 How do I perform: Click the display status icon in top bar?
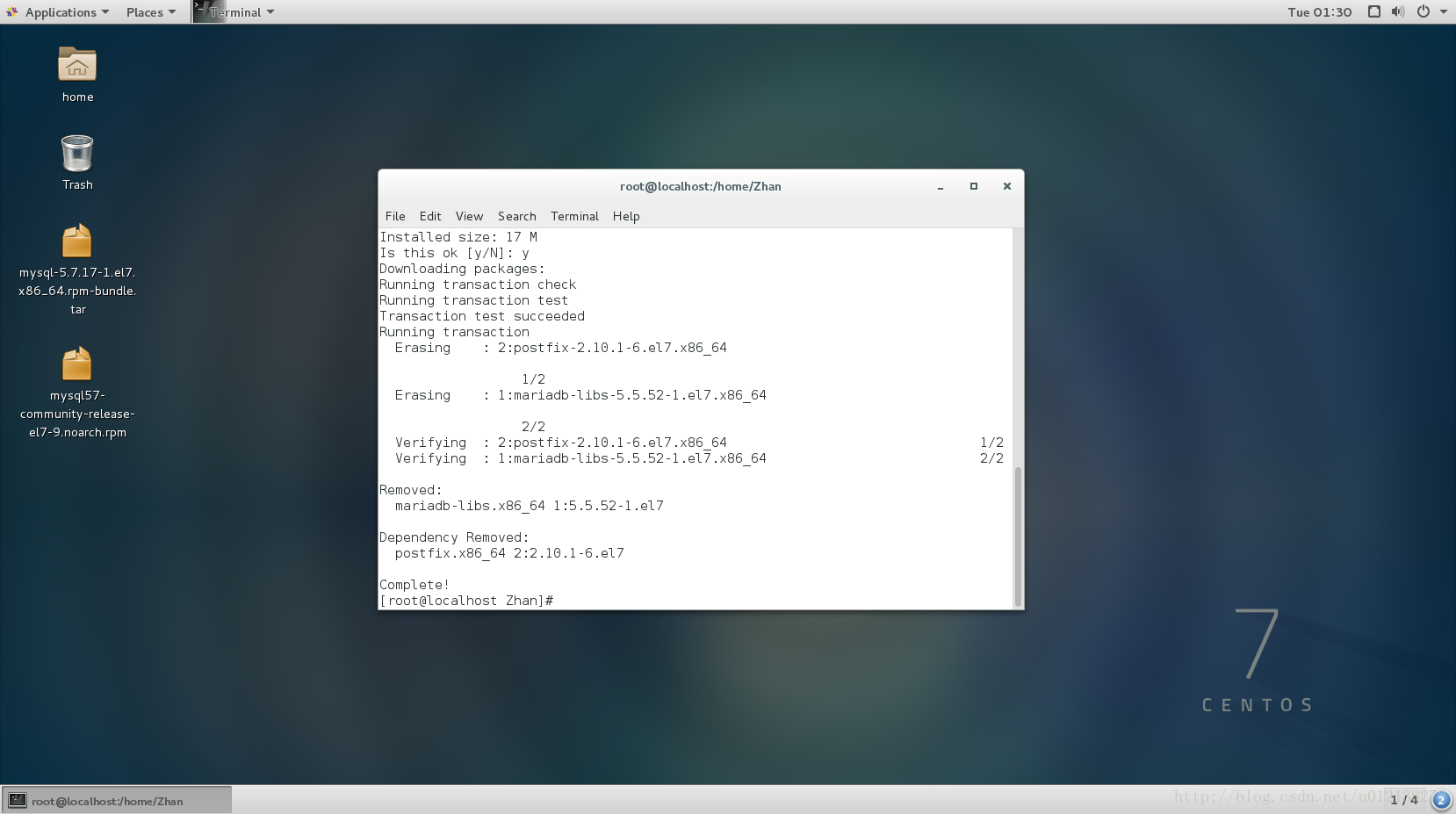click(x=1374, y=11)
